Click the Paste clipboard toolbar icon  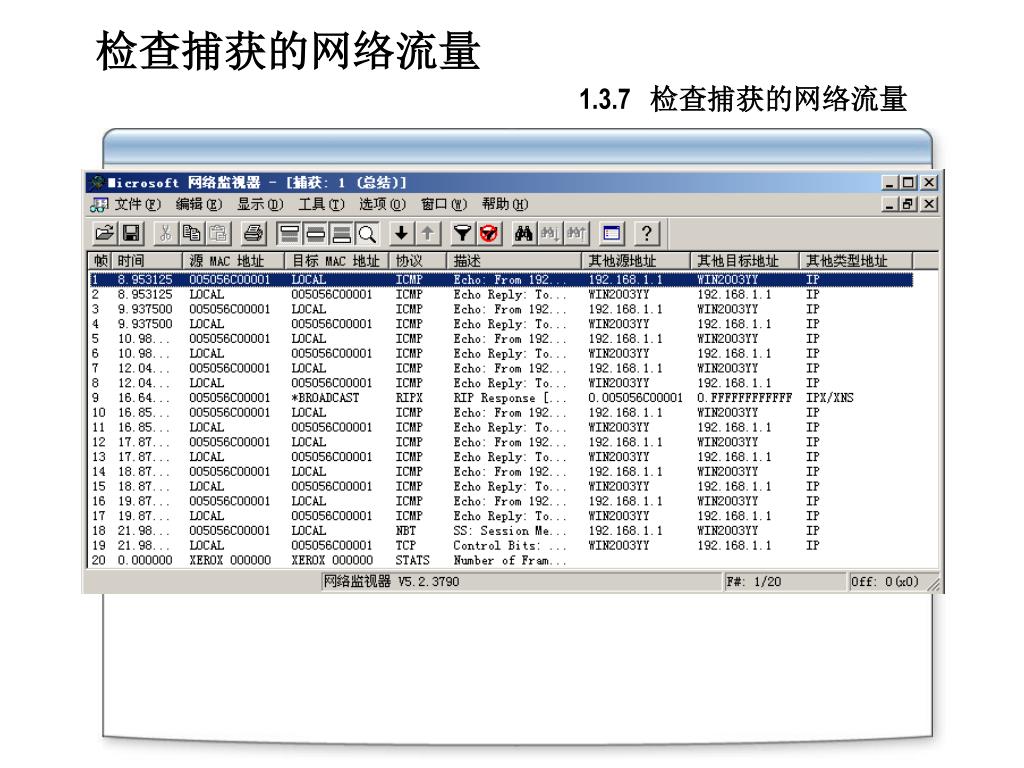pos(218,233)
